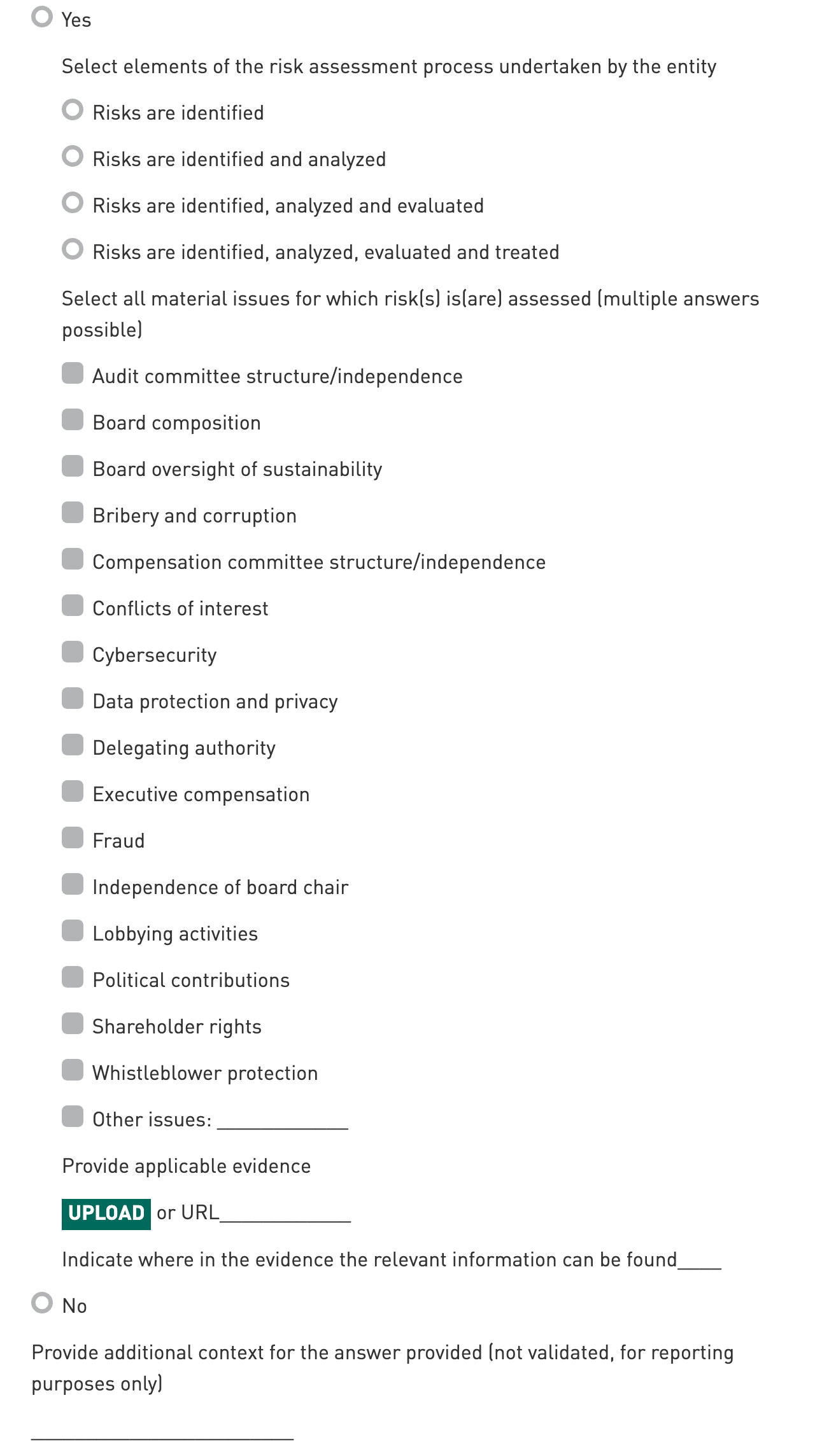
Task: Select the No radio button
Action: pyautogui.click(x=42, y=1303)
